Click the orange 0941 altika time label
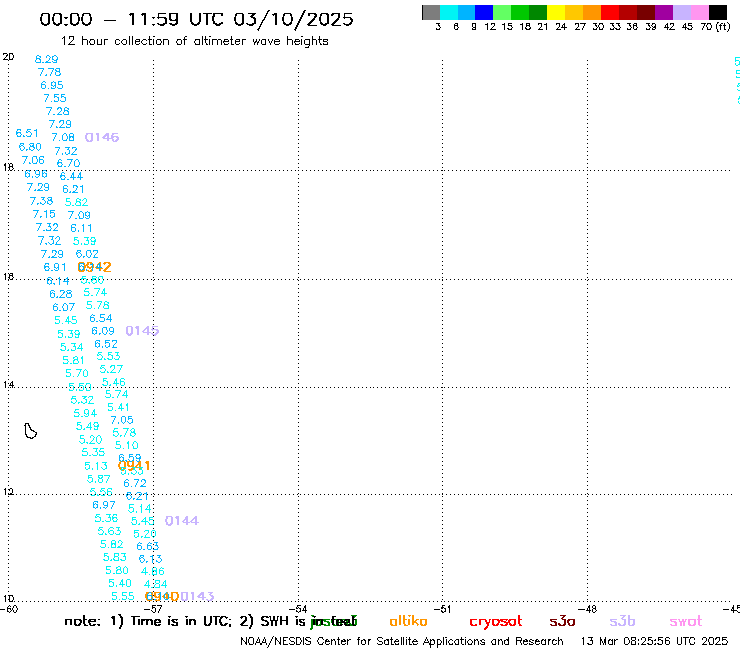This screenshot has width=740, height=650. point(134,466)
